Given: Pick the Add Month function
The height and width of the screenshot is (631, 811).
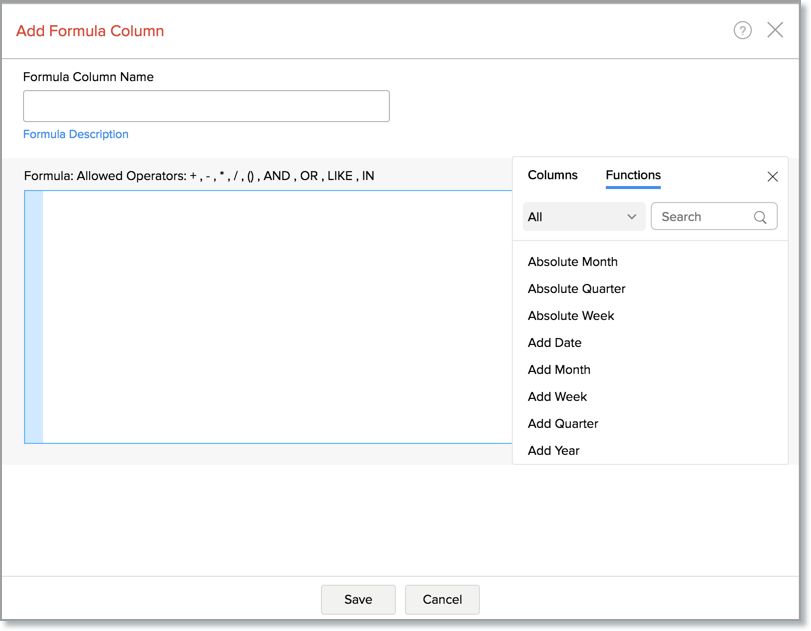Looking at the screenshot, I should point(559,370).
